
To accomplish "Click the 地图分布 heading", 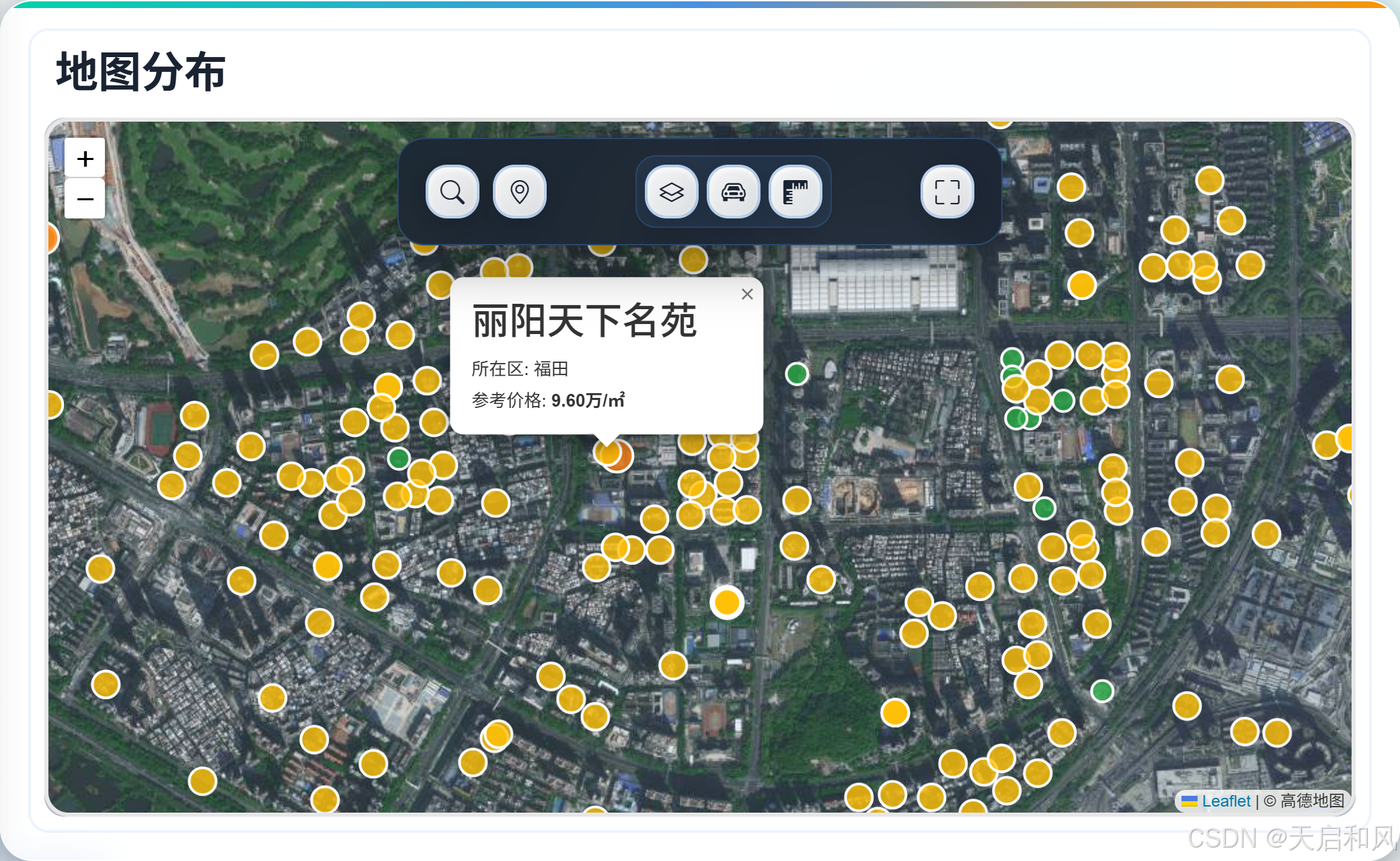I will (141, 72).
